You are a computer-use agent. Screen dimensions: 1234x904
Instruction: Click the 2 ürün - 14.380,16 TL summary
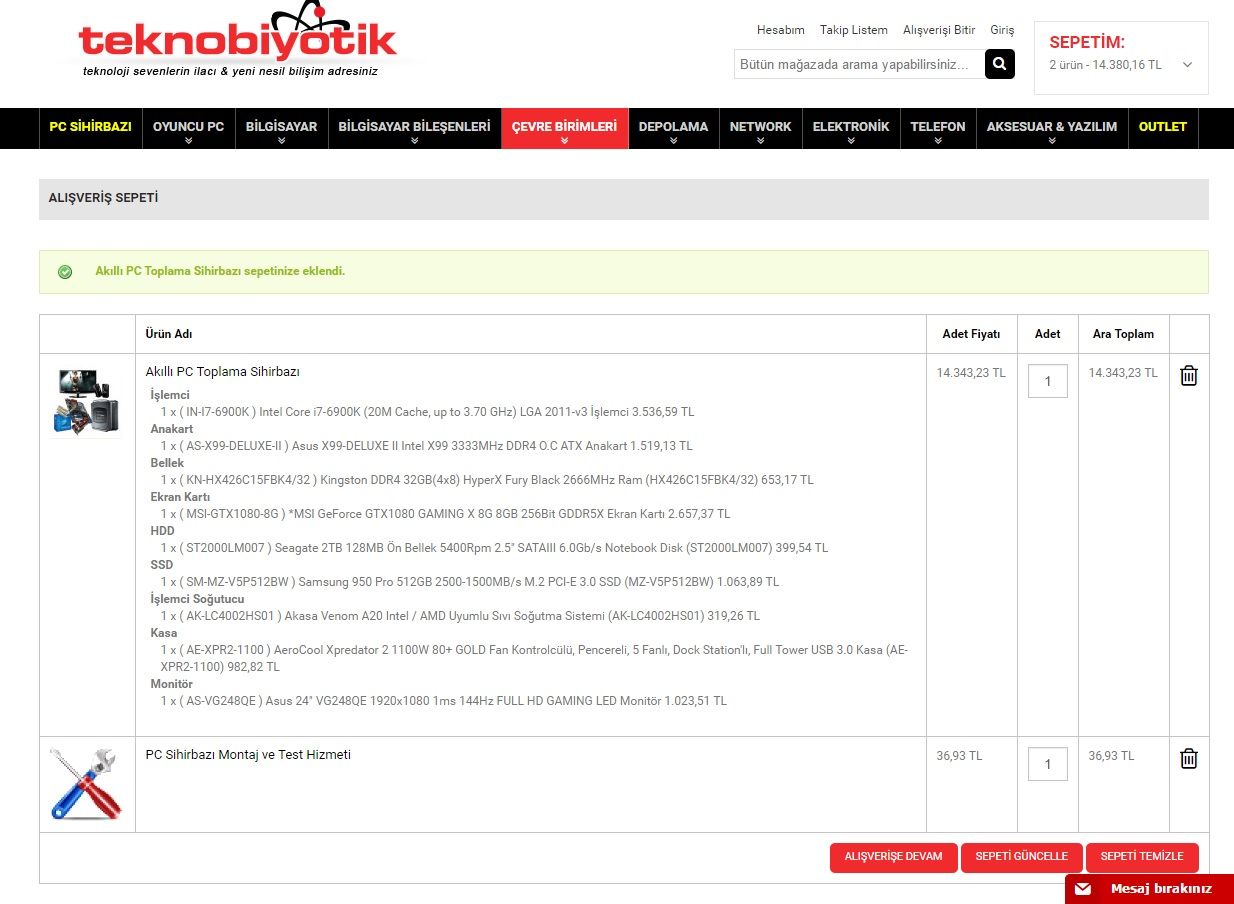[1105, 65]
